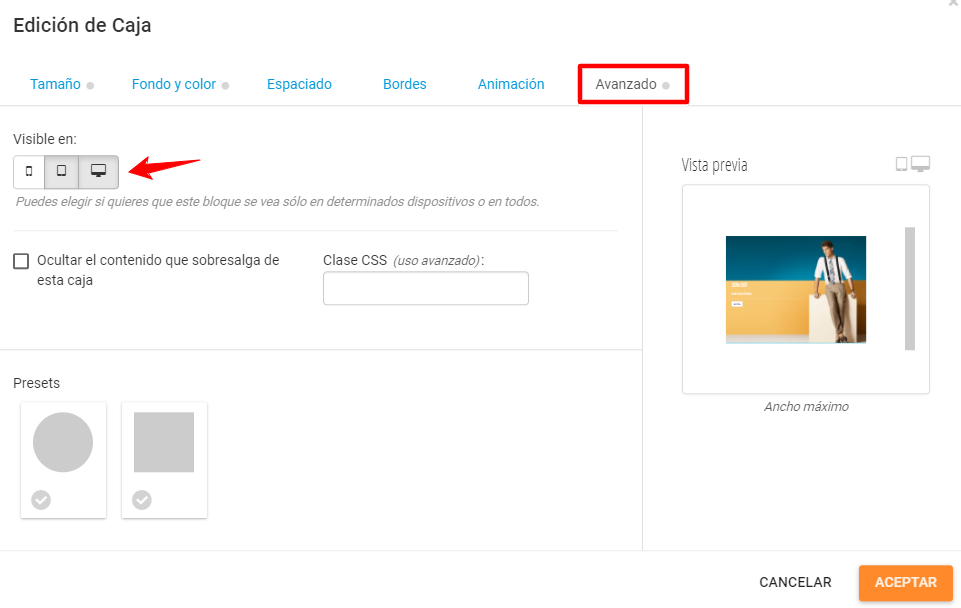Click the CANCELAR button
The image size is (961, 608).
coord(795,582)
